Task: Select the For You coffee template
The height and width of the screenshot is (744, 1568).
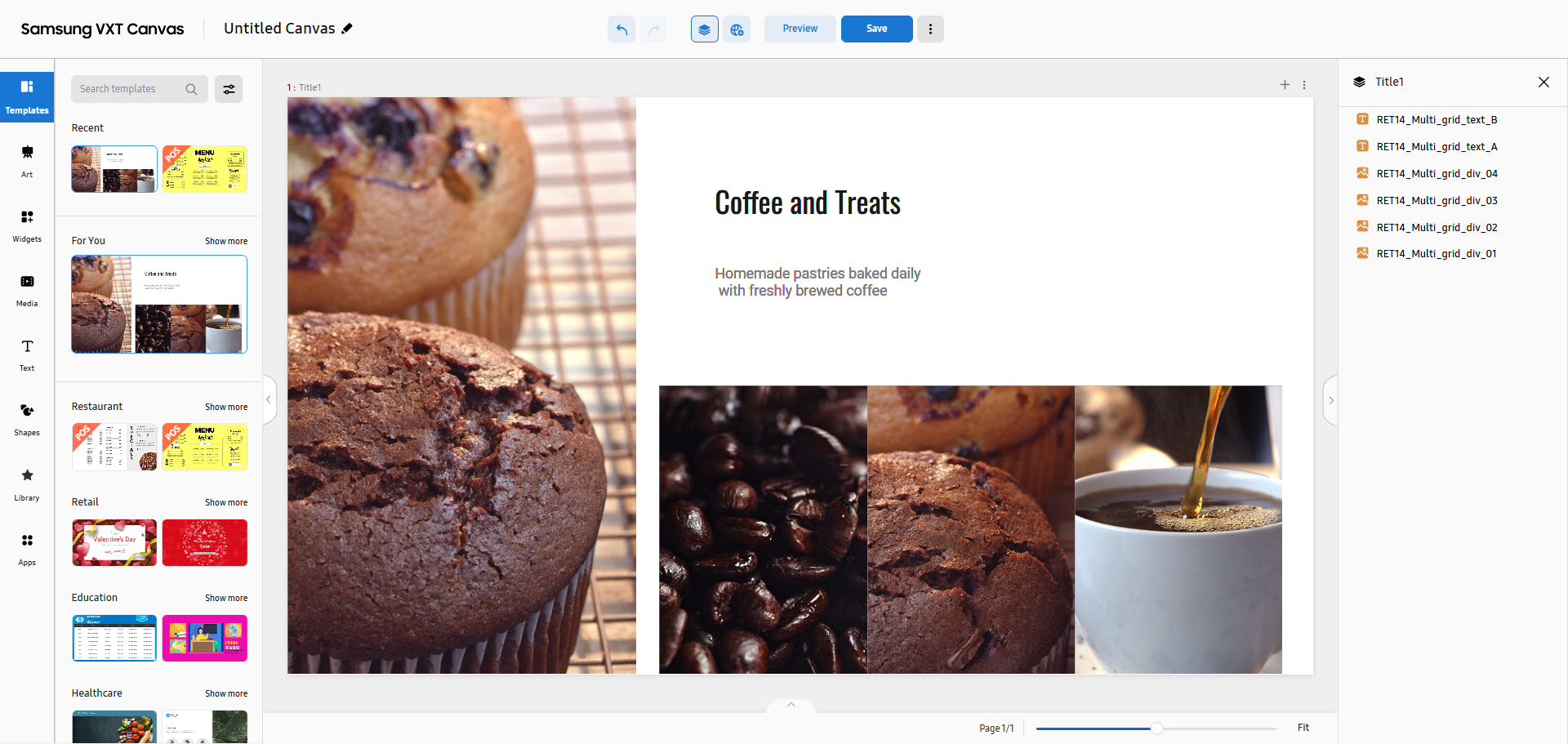Action: click(159, 304)
